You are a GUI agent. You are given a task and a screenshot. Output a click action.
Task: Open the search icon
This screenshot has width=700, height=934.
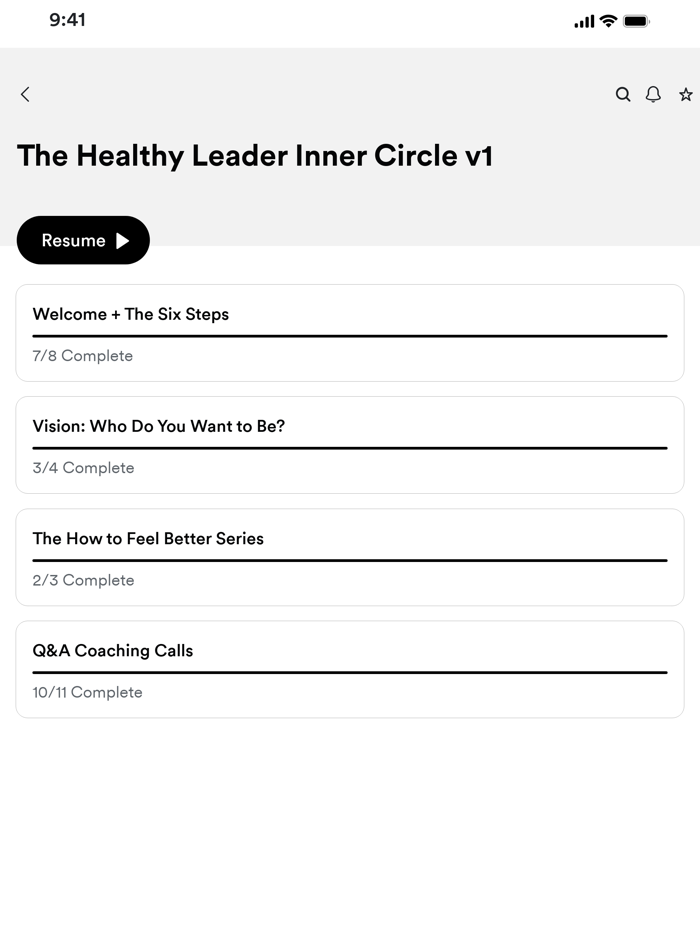click(623, 94)
